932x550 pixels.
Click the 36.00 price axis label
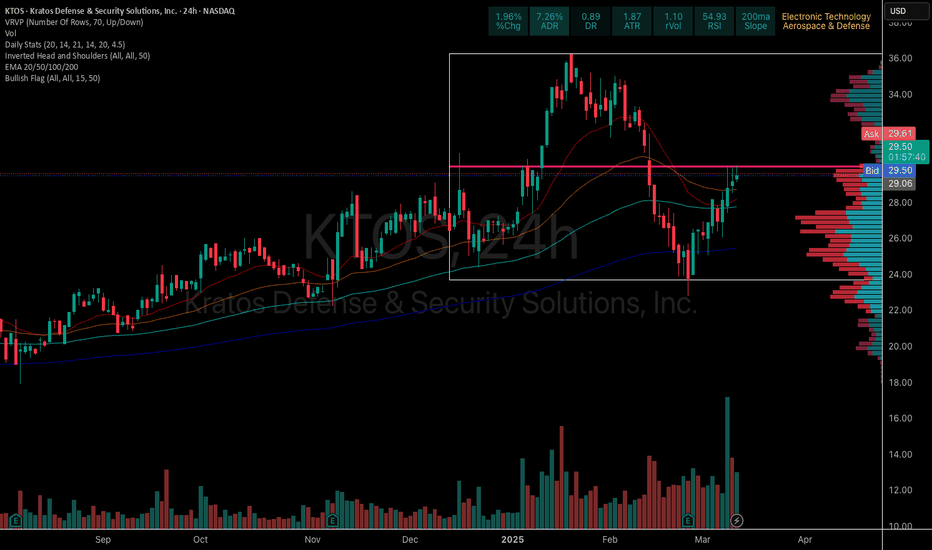(900, 58)
